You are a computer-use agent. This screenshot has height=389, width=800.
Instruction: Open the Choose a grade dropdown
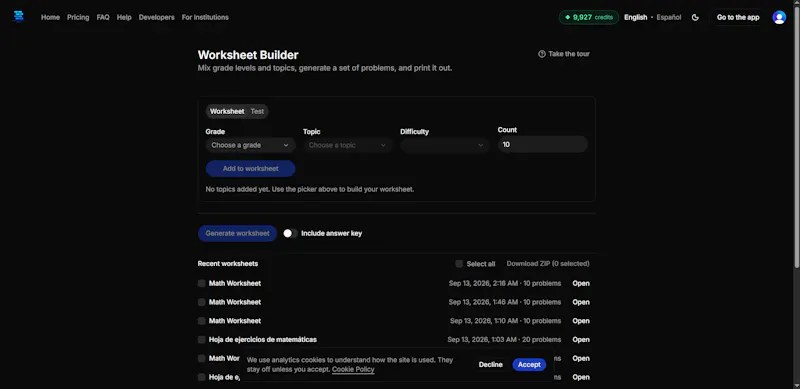pos(251,145)
